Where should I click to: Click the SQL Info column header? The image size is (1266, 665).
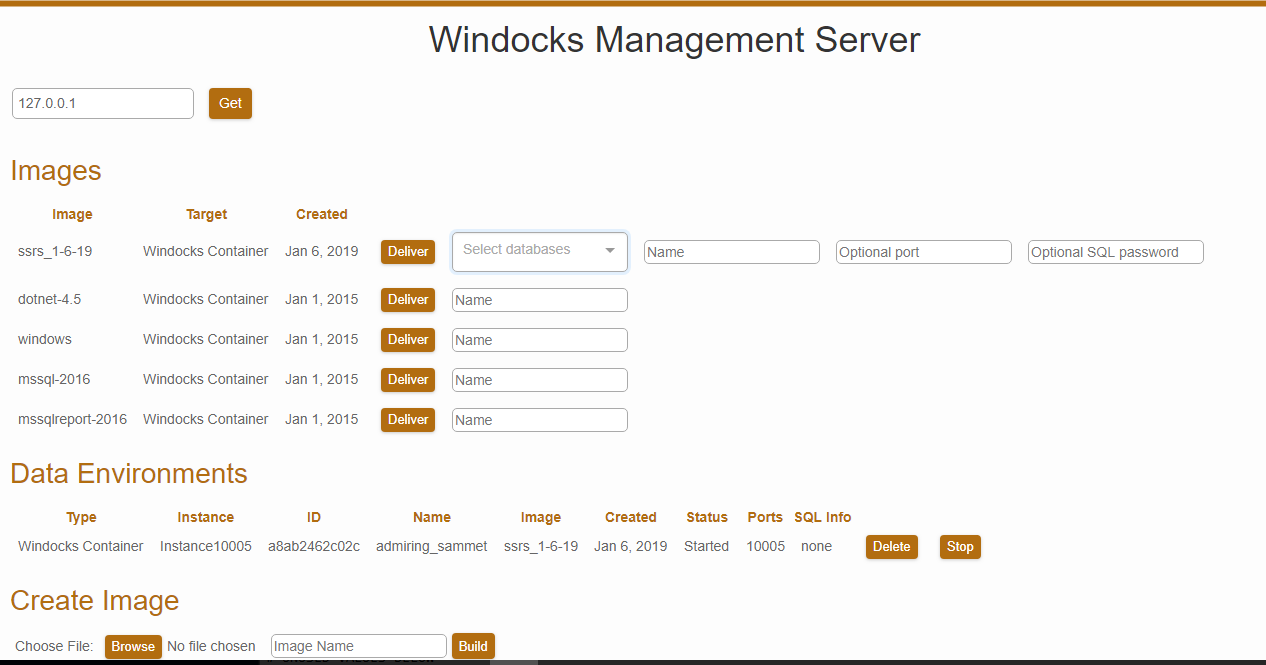pyautogui.click(x=823, y=517)
